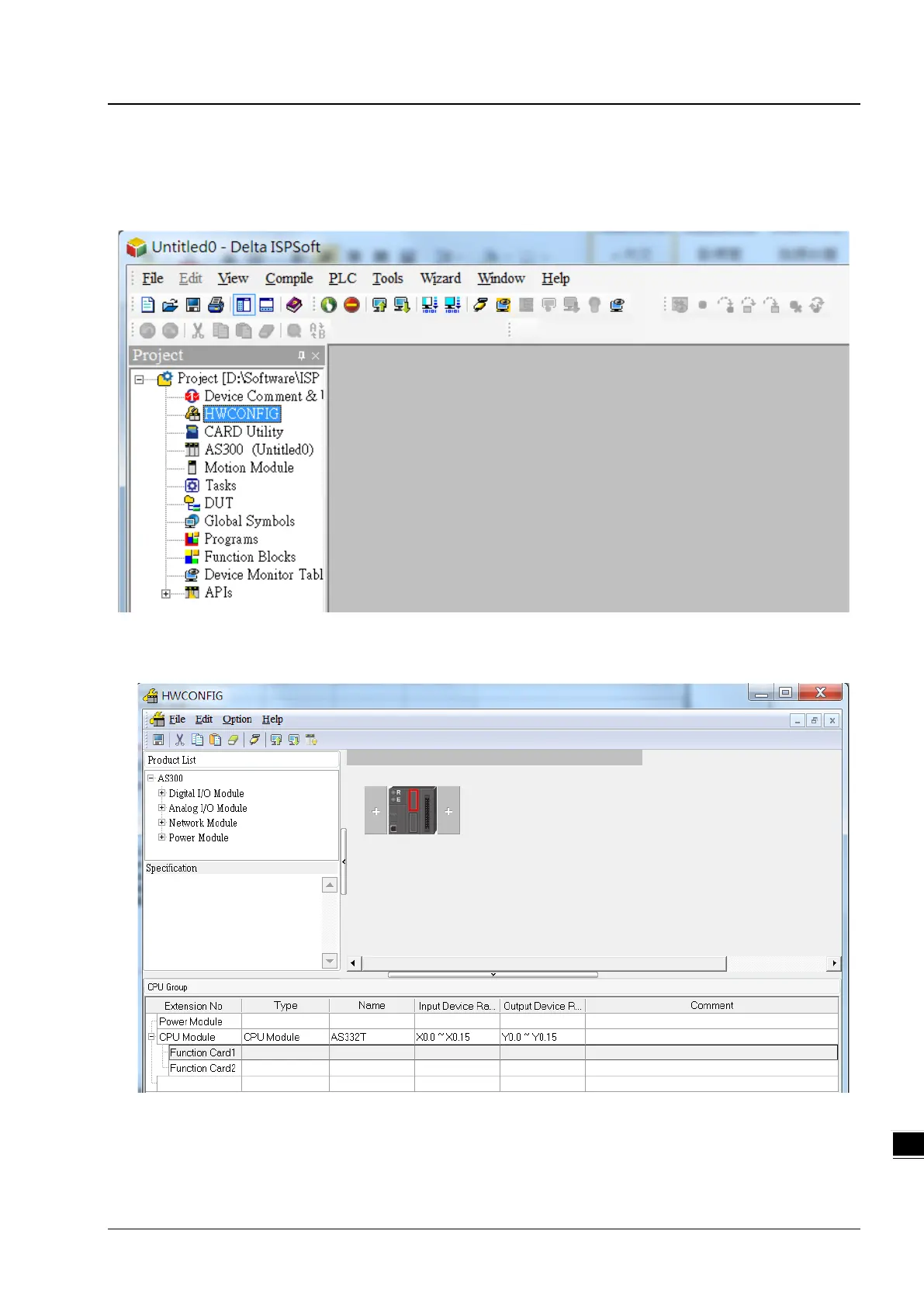This screenshot has height=1307, width=924.
Task: Click the Save icon in HWCONFIG toolbar
Action: click(x=158, y=740)
